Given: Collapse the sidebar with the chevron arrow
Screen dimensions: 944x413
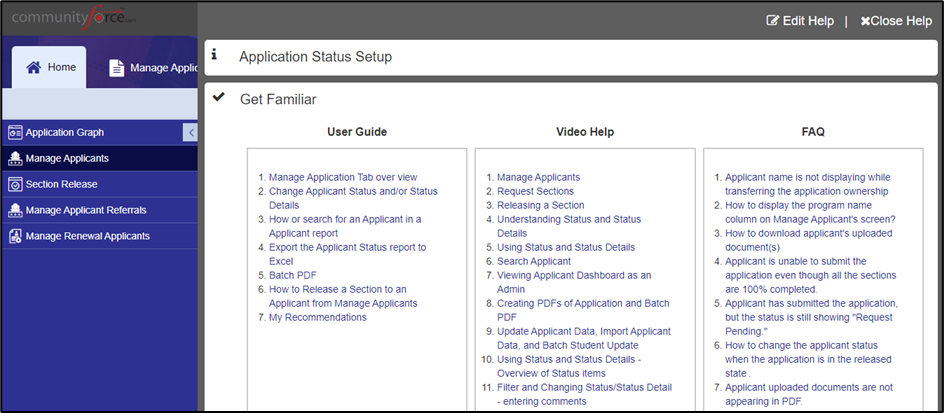Looking at the screenshot, I should coord(190,132).
